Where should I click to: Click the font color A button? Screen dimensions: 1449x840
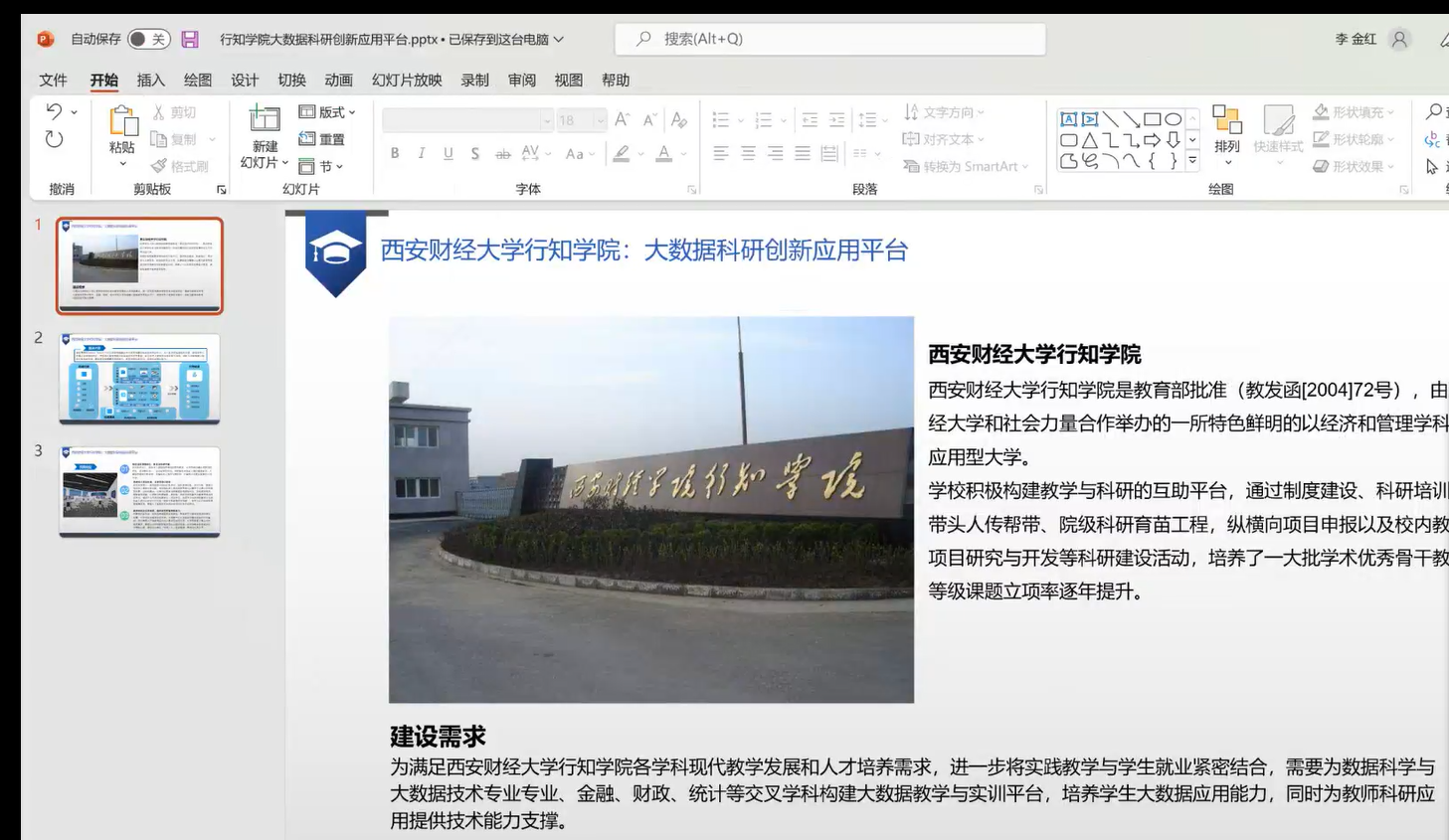pyautogui.click(x=664, y=153)
